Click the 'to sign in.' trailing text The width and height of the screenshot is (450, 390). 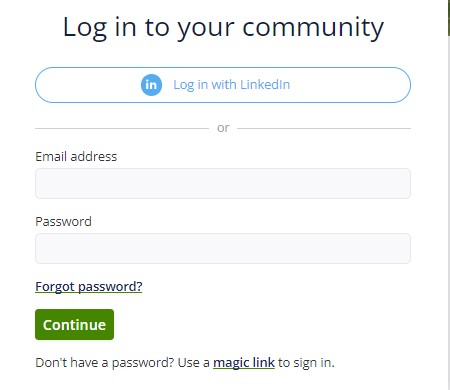[x=306, y=363]
